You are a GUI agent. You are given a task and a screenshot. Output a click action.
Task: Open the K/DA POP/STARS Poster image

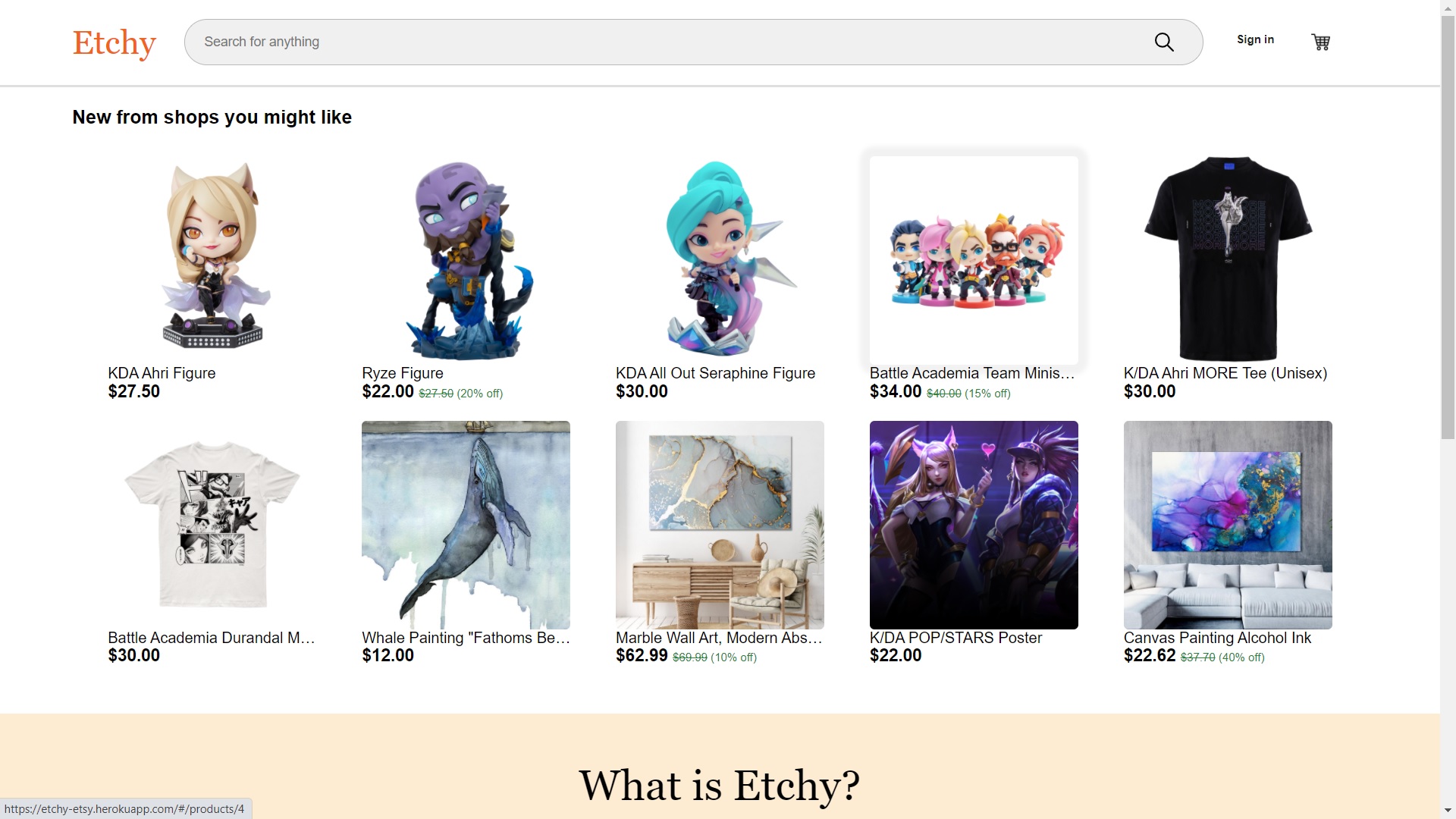(974, 525)
